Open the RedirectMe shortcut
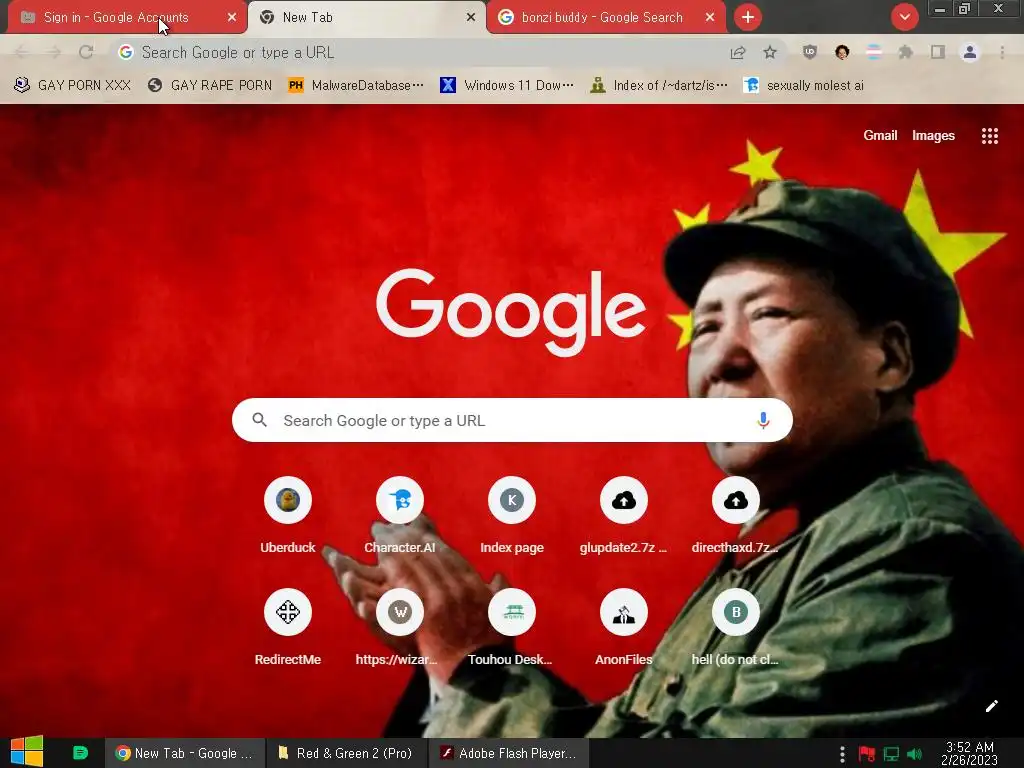The width and height of the screenshot is (1024, 768). 288,628
